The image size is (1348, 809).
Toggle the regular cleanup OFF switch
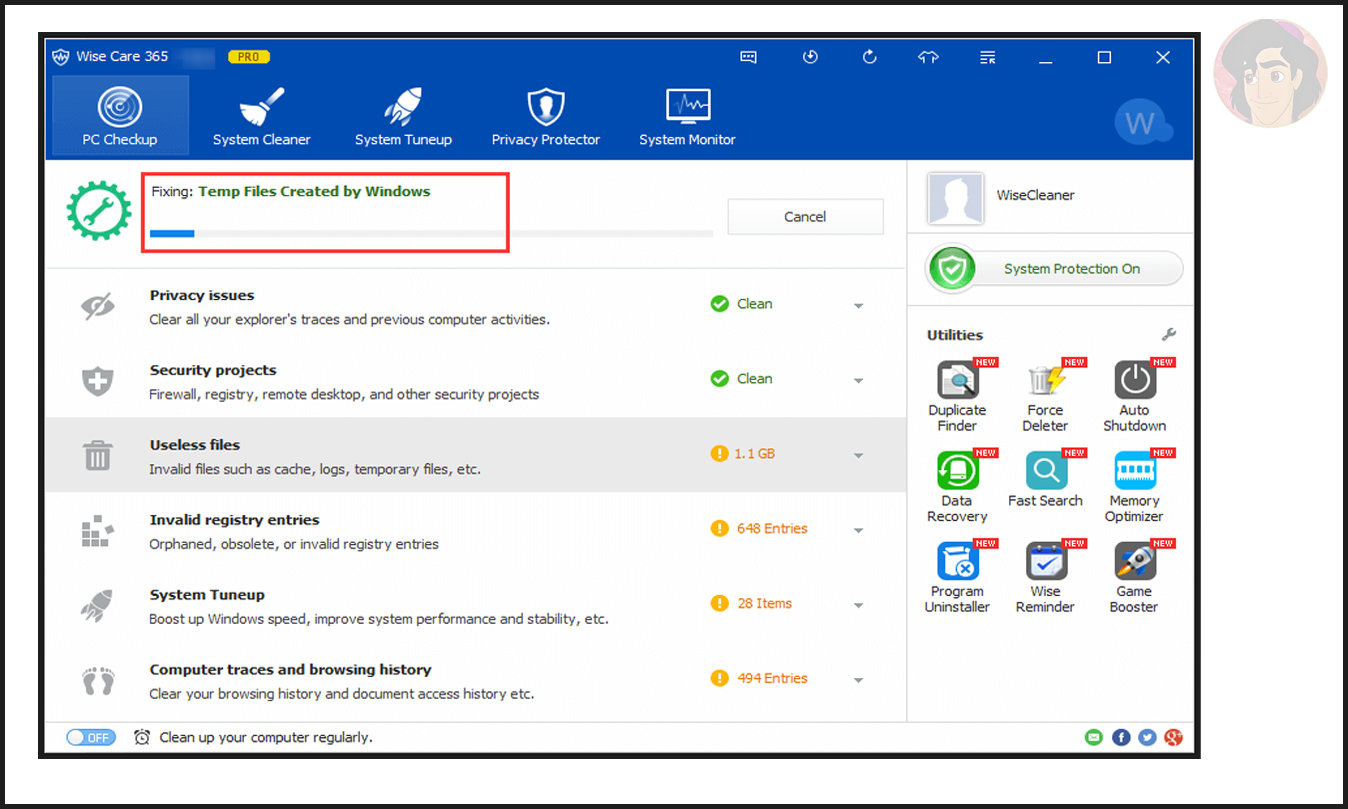coord(91,737)
